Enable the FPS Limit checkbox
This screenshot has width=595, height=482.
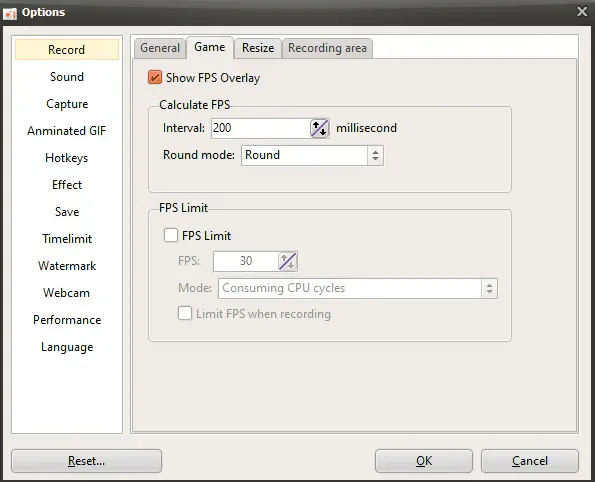pyautogui.click(x=171, y=235)
